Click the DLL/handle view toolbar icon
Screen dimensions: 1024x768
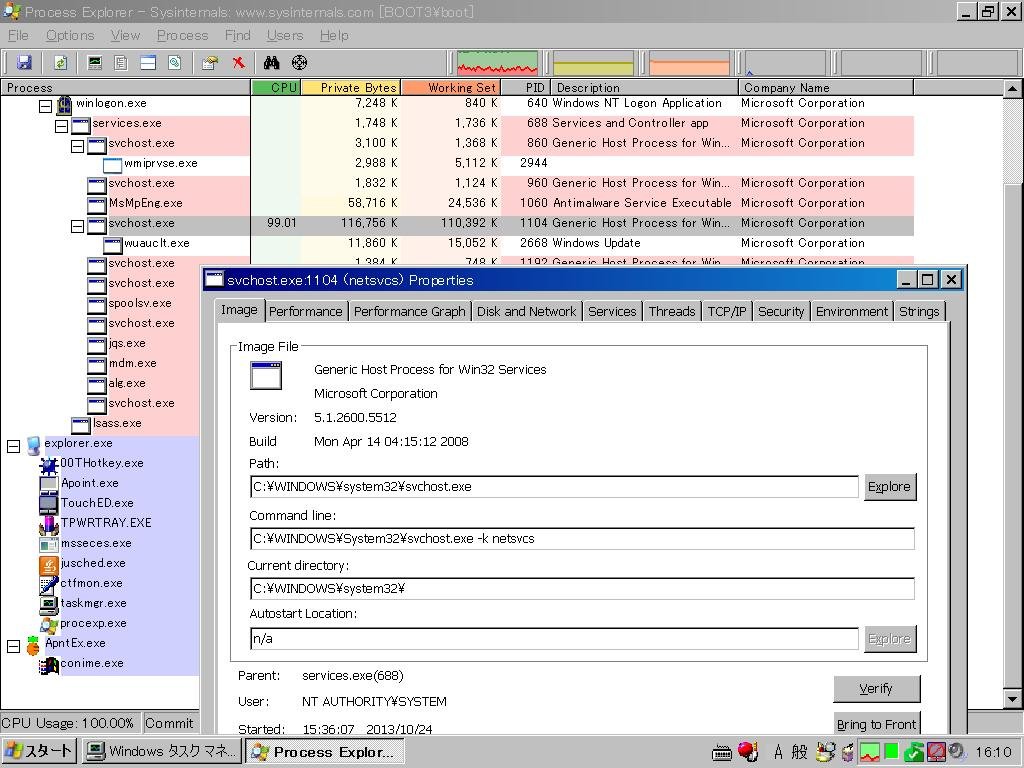tap(174, 63)
